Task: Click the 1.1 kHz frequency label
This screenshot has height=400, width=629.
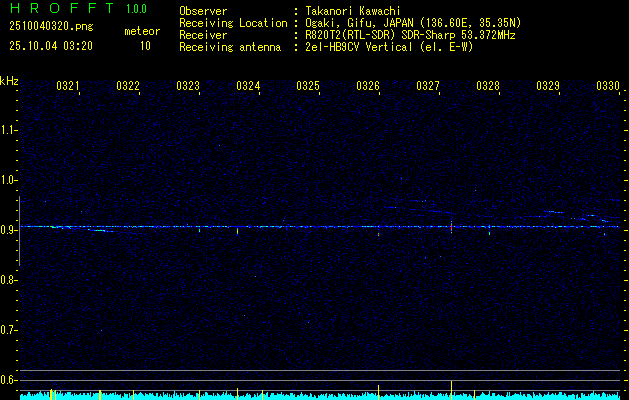Action: (8, 130)
